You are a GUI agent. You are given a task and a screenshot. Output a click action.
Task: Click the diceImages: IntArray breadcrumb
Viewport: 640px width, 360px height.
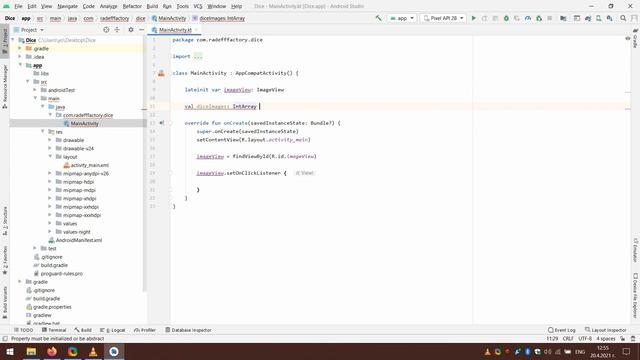pos(219,18)
